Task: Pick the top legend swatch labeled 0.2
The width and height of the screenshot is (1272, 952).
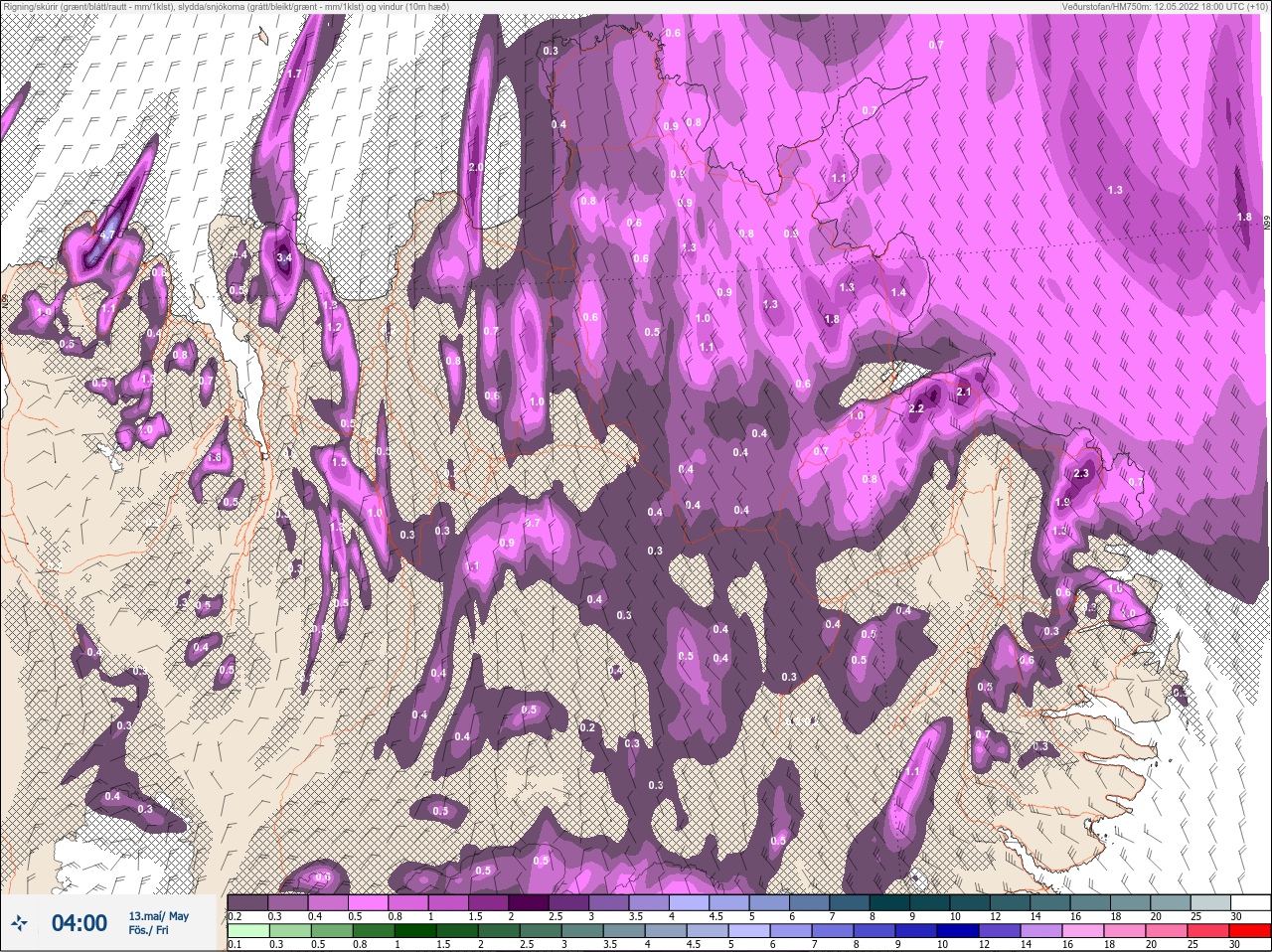Action: [x=247, y=902]
